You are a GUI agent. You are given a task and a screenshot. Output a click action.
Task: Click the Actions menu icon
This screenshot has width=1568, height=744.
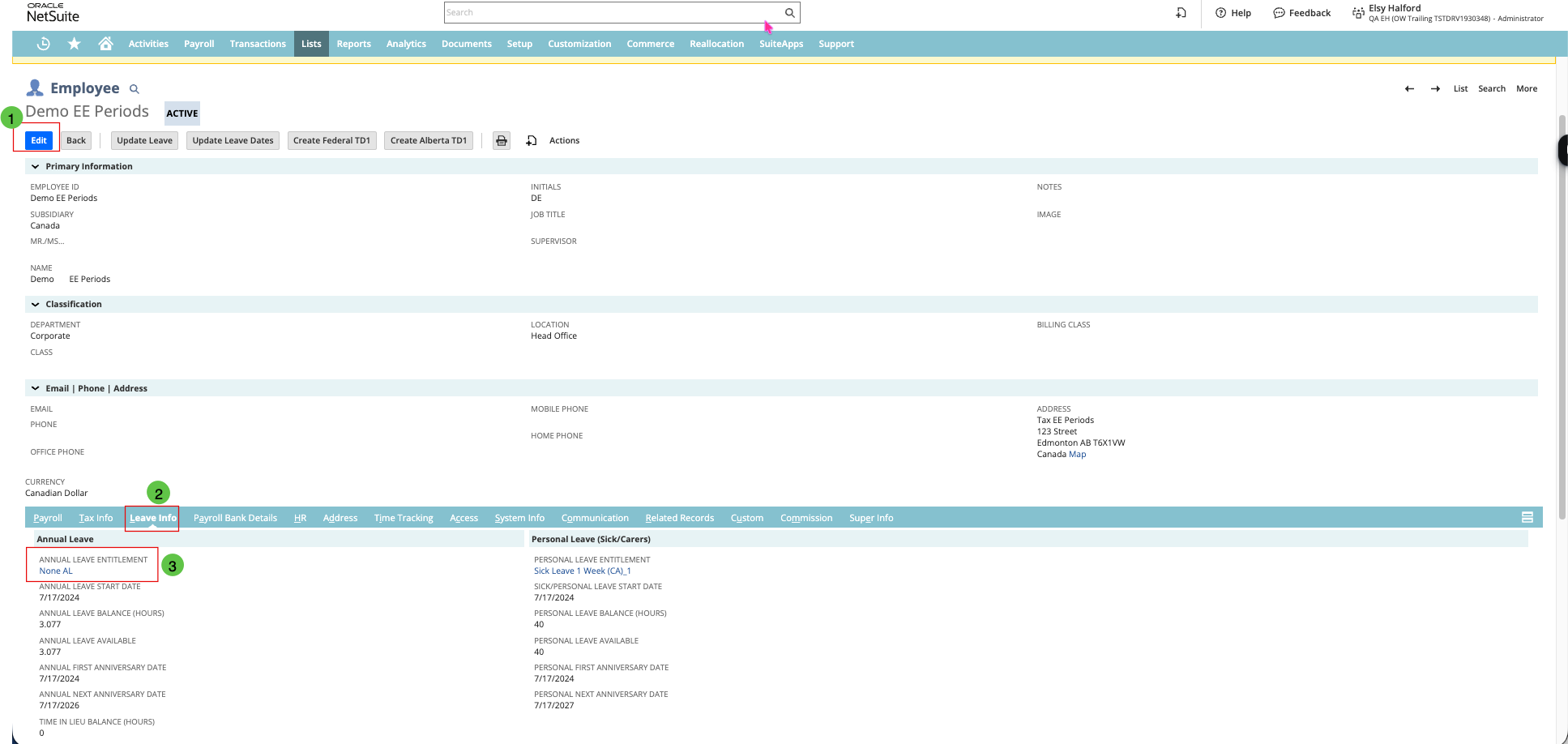pos(532,141)
